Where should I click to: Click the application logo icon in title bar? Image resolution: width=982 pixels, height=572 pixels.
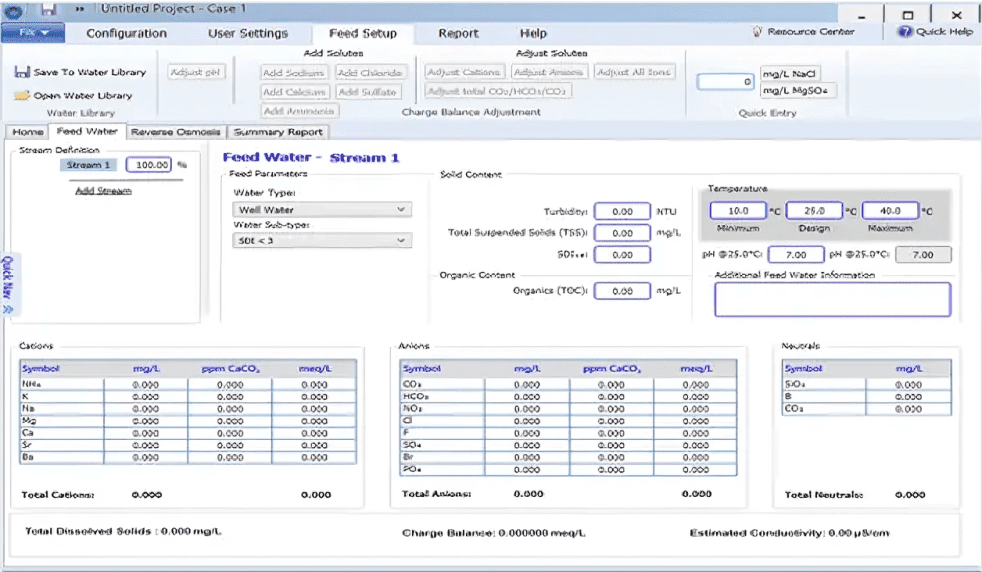click(x=12, y=10)
